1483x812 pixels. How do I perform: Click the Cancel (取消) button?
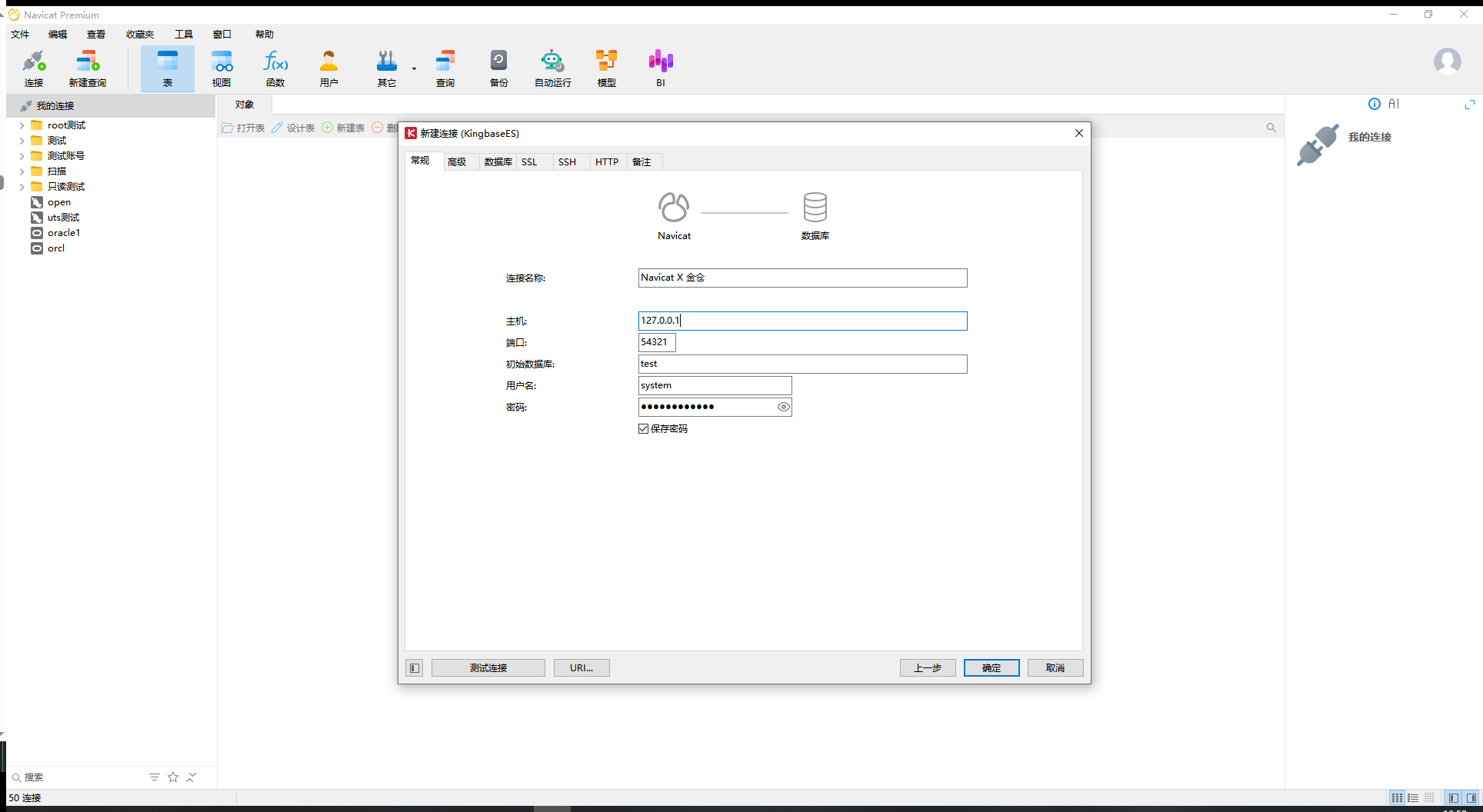click(1055, 668)
